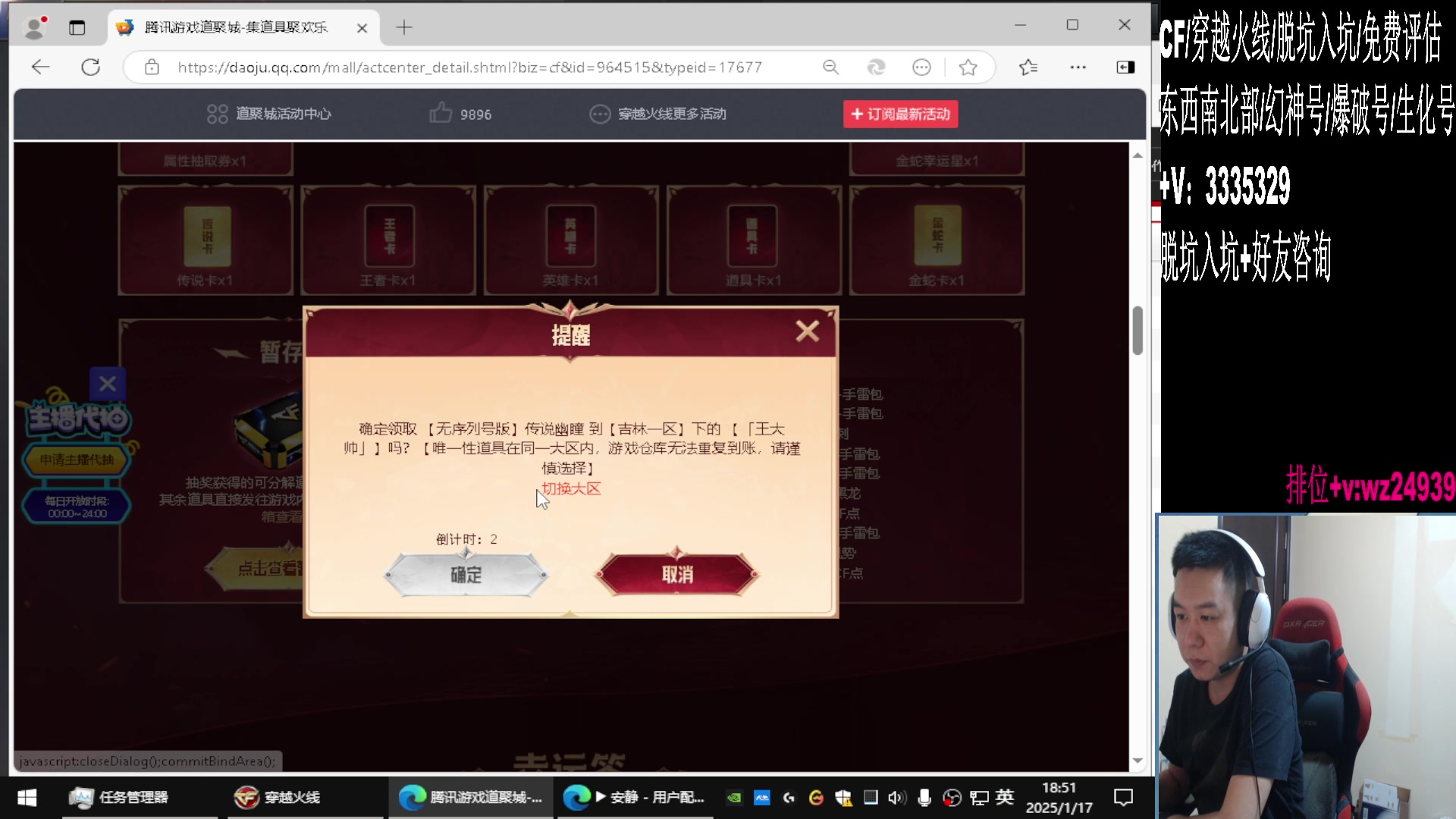Add page to favorites with star icon

[x=968, y=67]
